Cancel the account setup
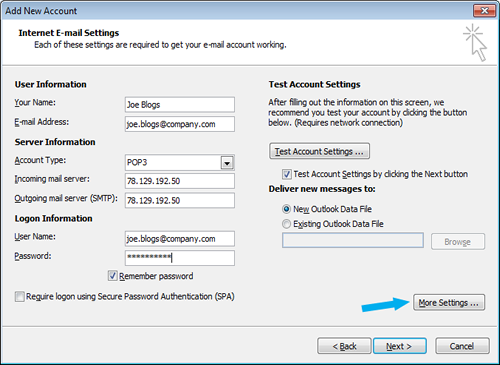Screen dimensions: 500x365 (462, 346)
